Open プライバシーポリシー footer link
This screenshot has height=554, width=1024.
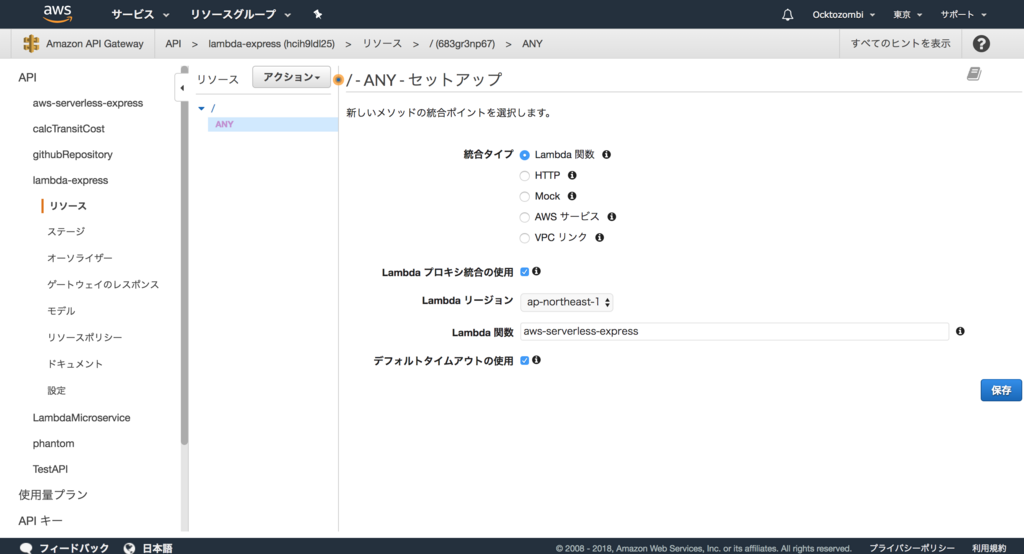tap(911, 548)
